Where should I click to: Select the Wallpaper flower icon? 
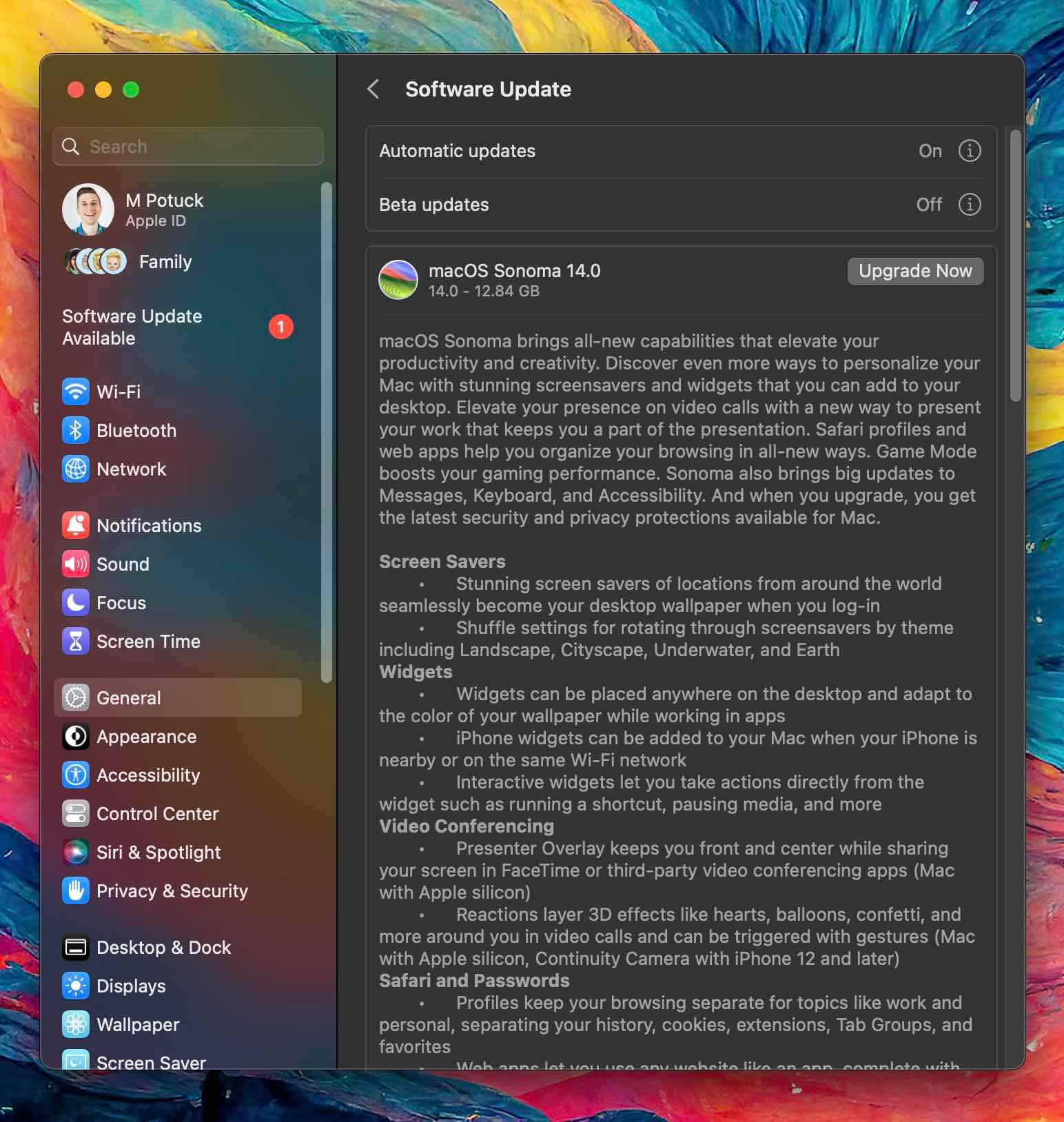76,1024
